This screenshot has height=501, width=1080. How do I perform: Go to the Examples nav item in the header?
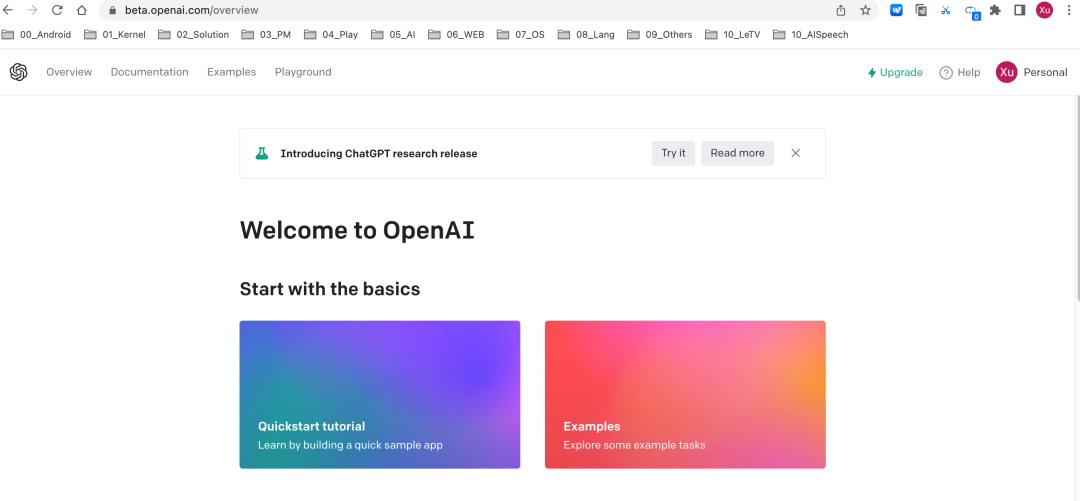231,72
